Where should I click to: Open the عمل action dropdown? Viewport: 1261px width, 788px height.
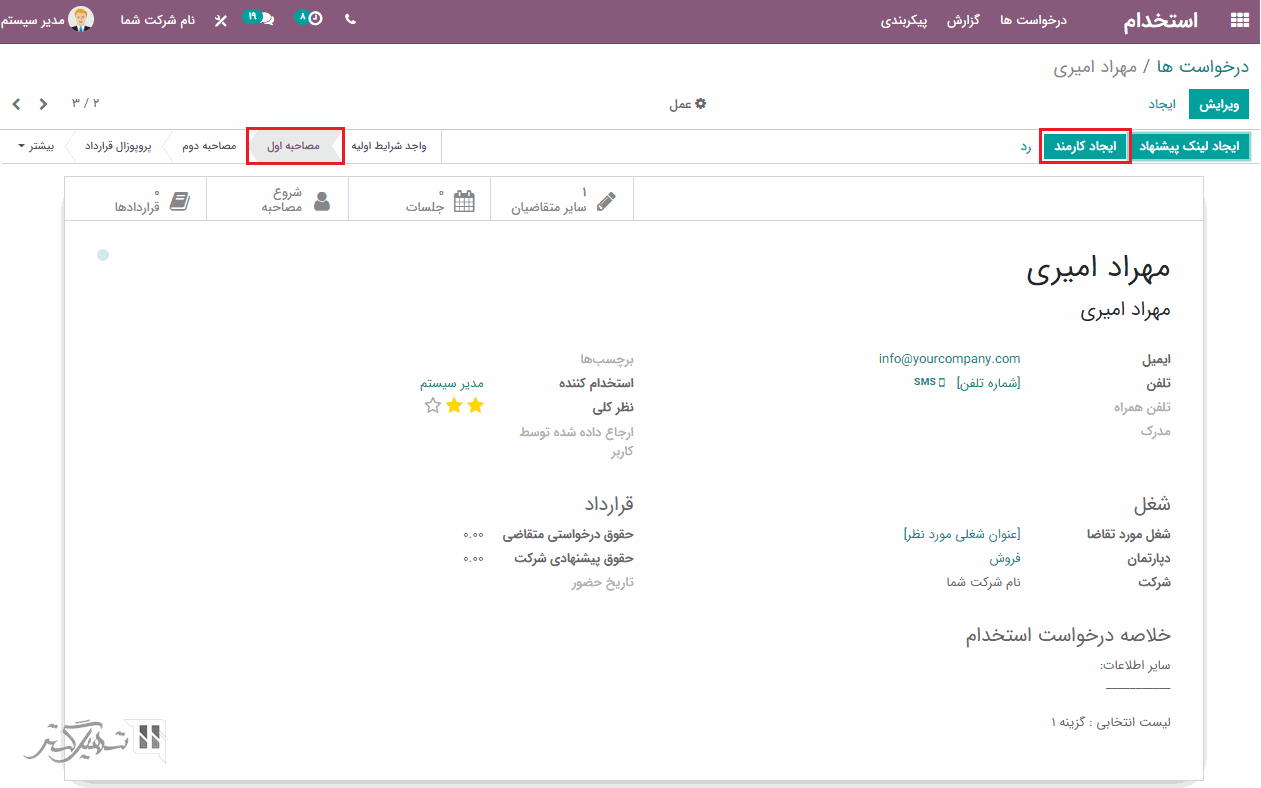click(x=686, y=104)
